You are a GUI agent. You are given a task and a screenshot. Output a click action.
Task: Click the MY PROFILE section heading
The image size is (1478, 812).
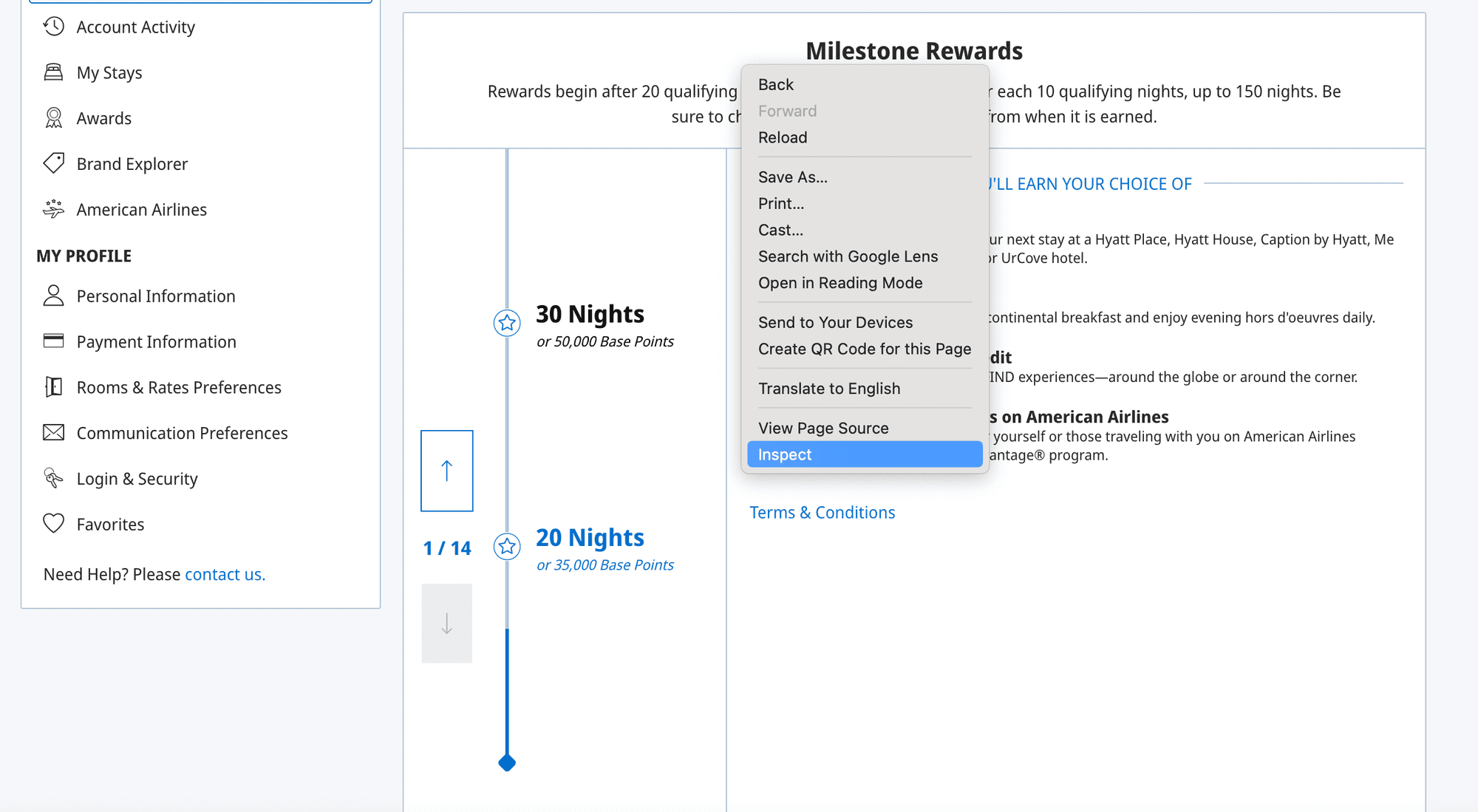click(84, 256)
